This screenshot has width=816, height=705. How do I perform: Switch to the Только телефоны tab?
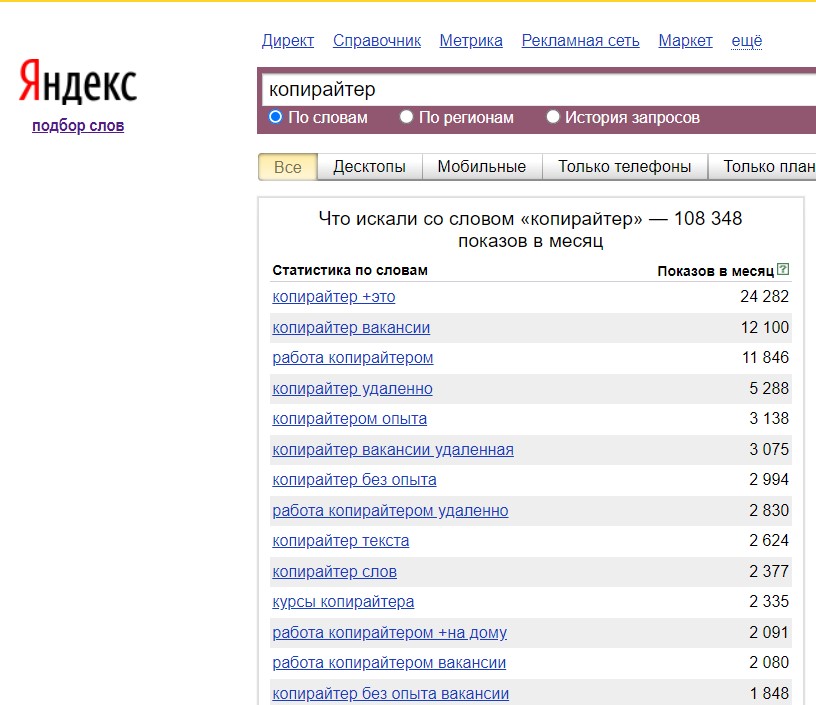tap(624, 166)
